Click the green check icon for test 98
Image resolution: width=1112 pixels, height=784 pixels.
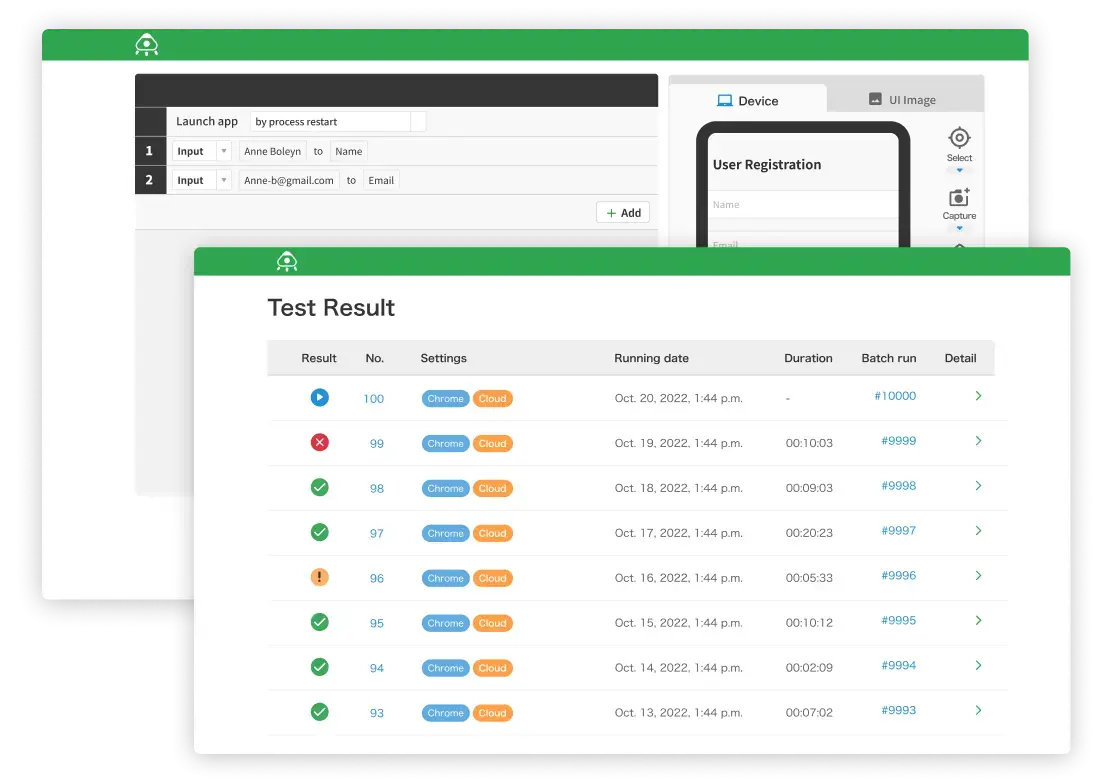pyautogui.click(x=319, y=488)
